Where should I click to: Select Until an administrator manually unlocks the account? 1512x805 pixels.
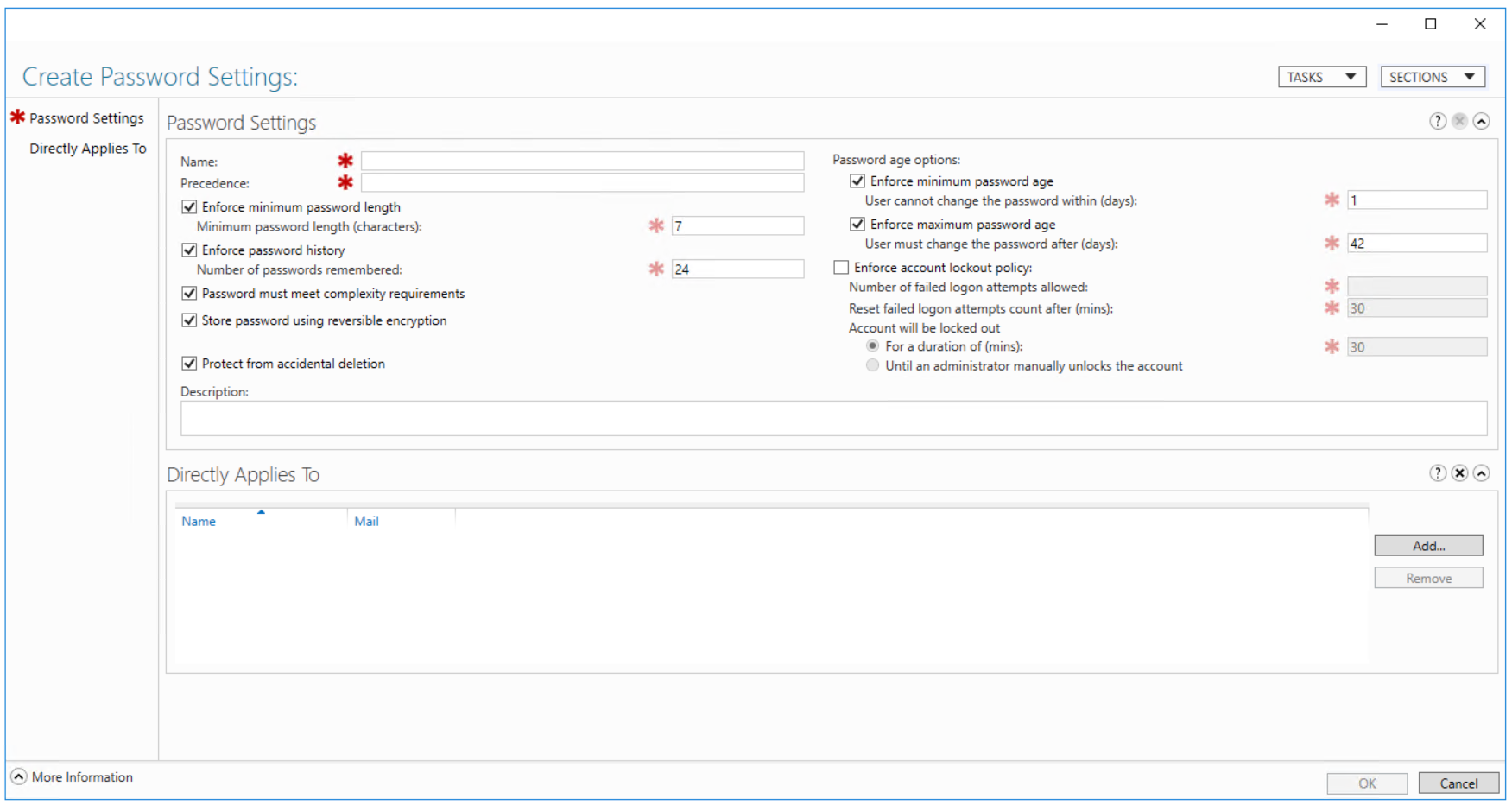(872, 364)
